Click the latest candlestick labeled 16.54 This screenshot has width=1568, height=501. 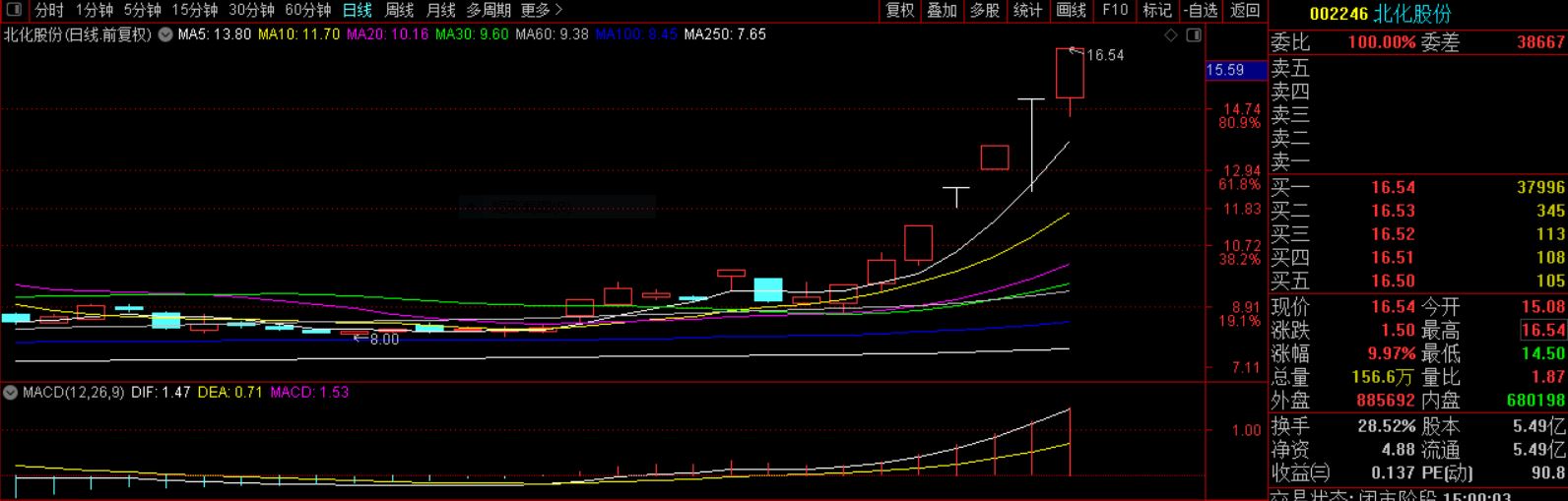1070,73
